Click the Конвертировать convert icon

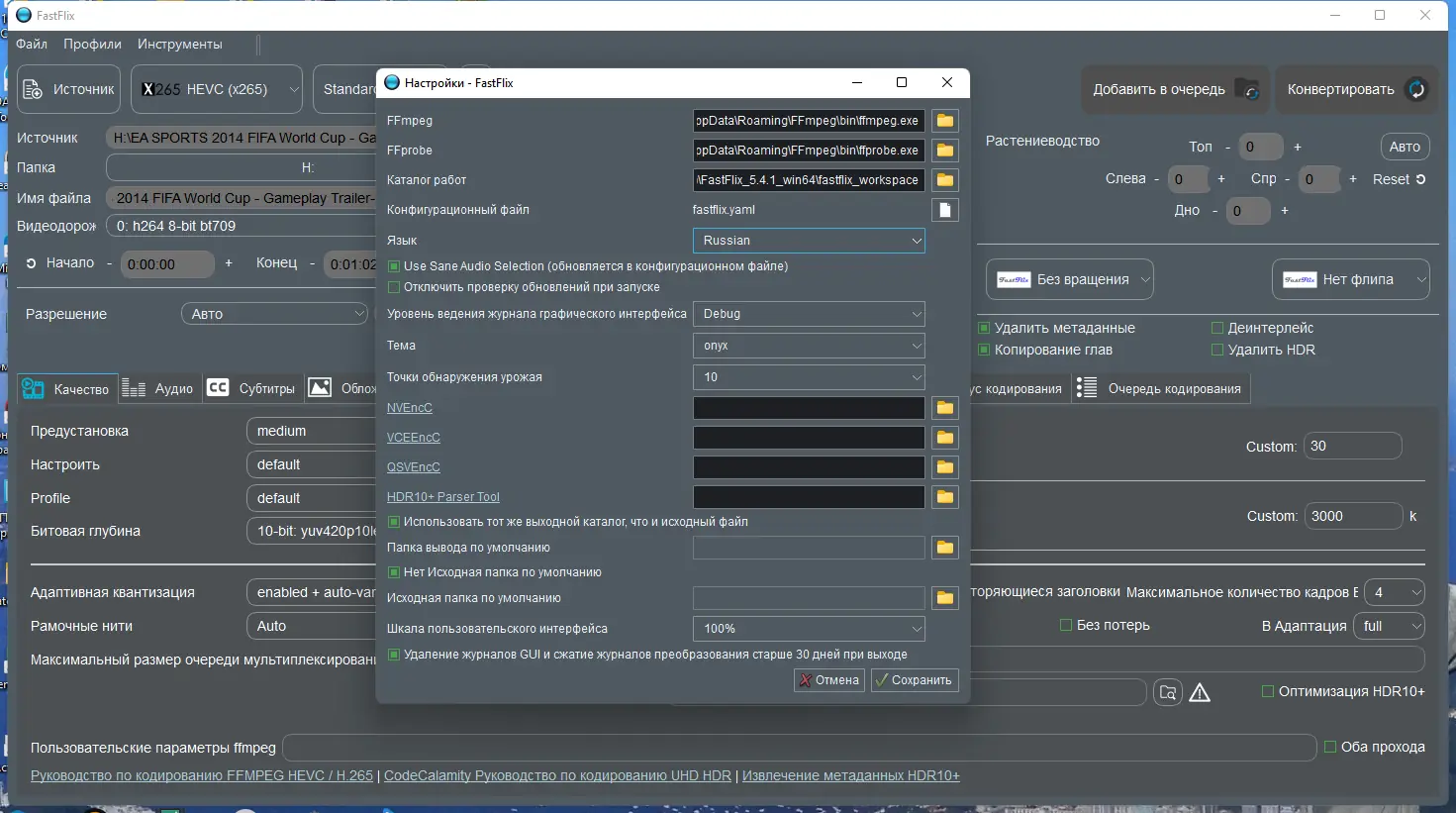1416,89
